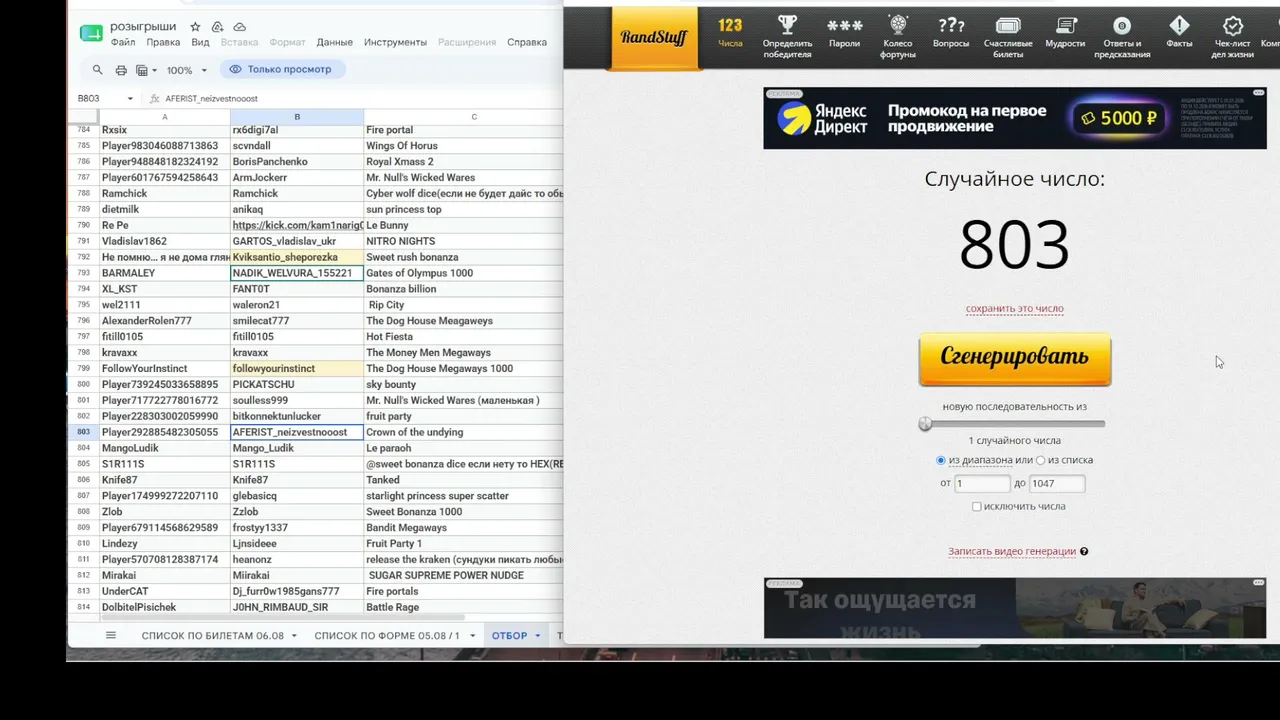This screenshot has width=1280, height=720.
Task: Open the Google Sheets home icon
Action: pos(91,34)
